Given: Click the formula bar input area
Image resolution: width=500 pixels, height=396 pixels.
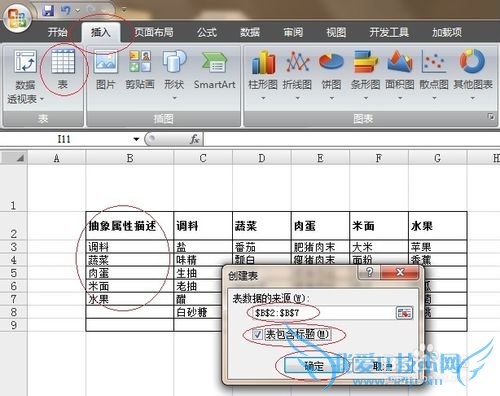Looking at the screenshot, I should 352,139.
